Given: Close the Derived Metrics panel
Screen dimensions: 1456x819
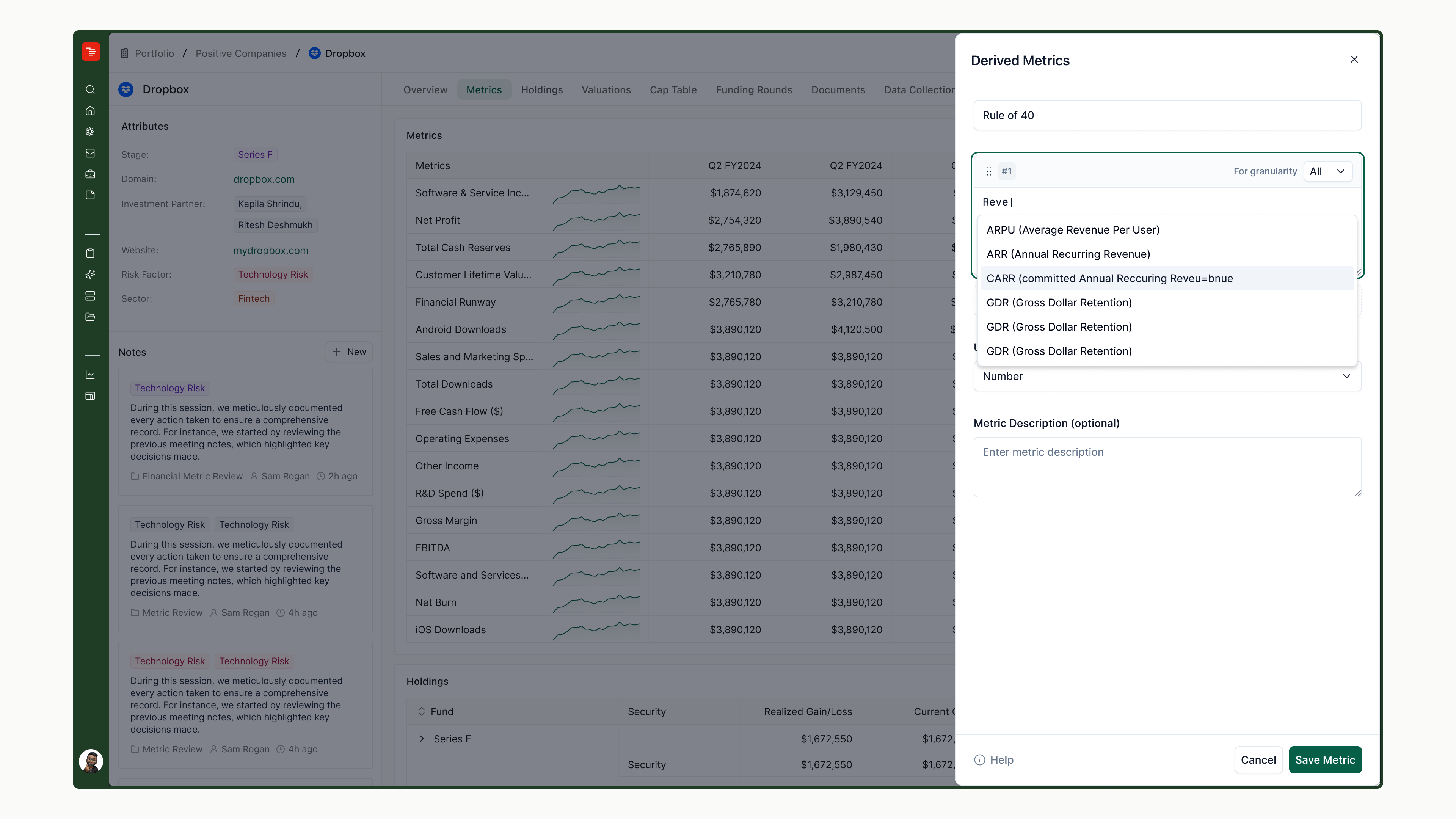Looking at the screenshot, I should point(1354,60).
